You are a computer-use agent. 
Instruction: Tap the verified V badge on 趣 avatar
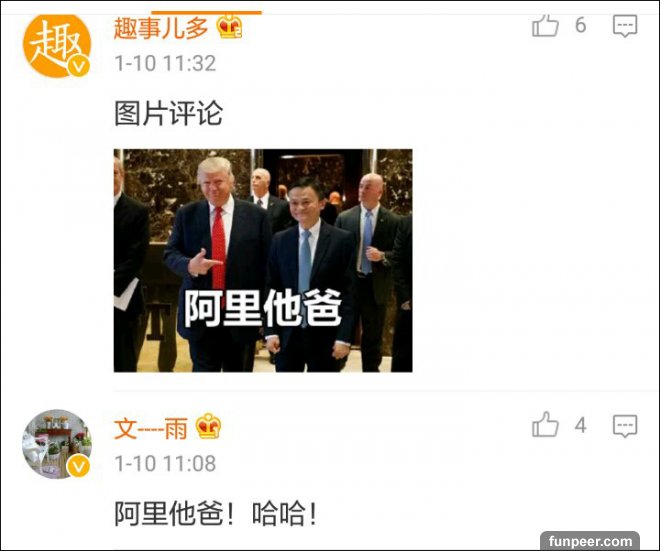pos(79,66)
